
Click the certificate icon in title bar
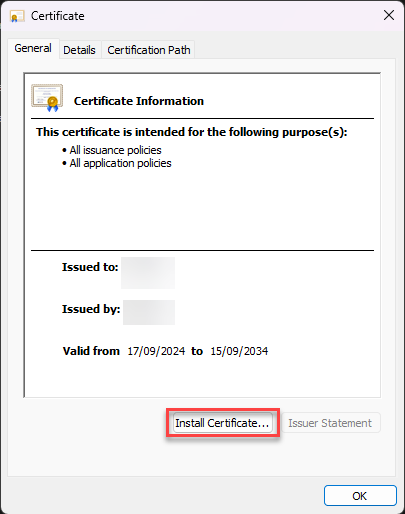click(17, 16)
